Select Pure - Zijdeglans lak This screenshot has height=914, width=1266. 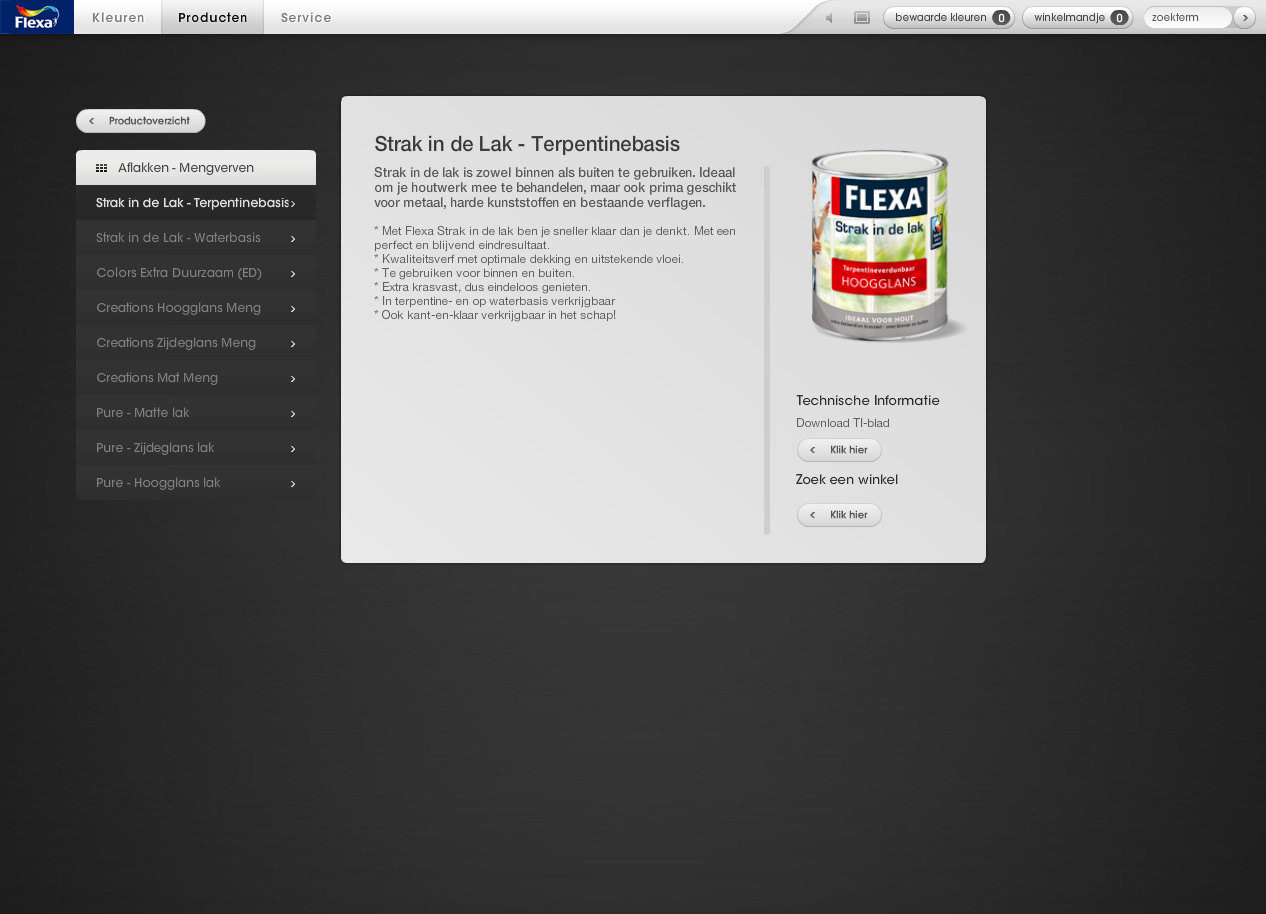click(x=196, y=448)
